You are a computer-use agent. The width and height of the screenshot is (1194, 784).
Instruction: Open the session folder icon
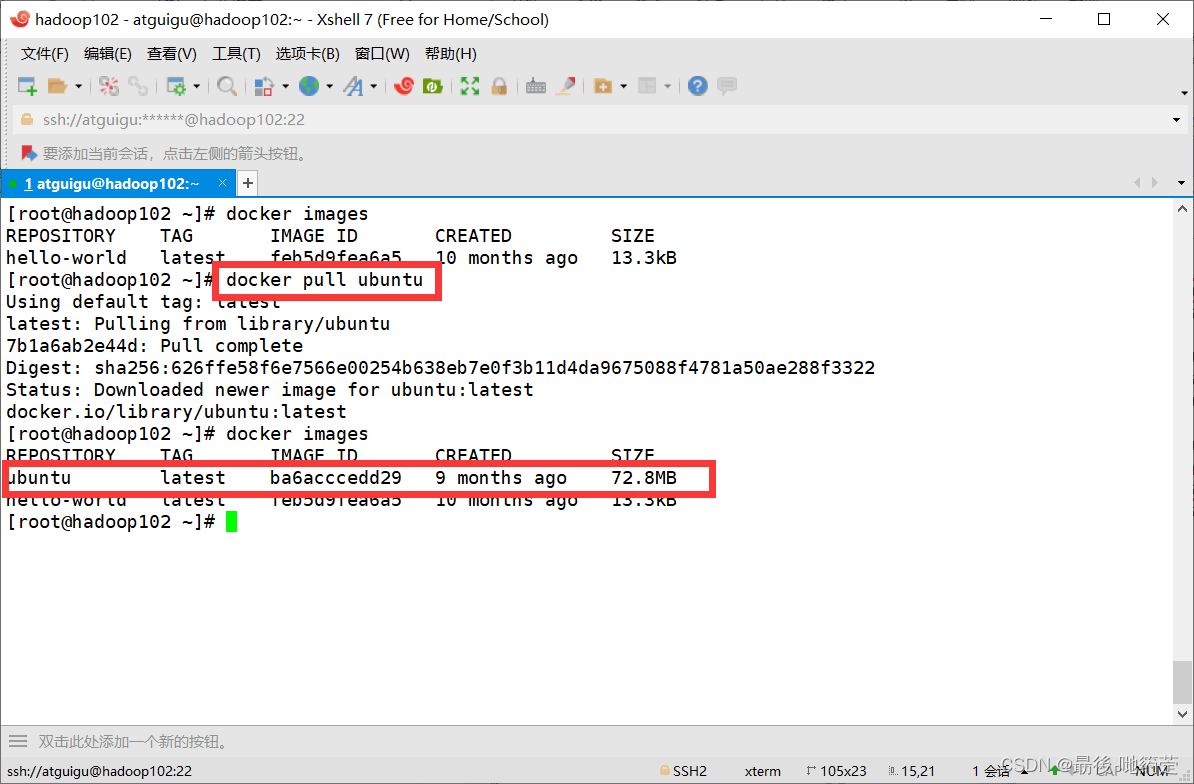click(x=58, y=86)
